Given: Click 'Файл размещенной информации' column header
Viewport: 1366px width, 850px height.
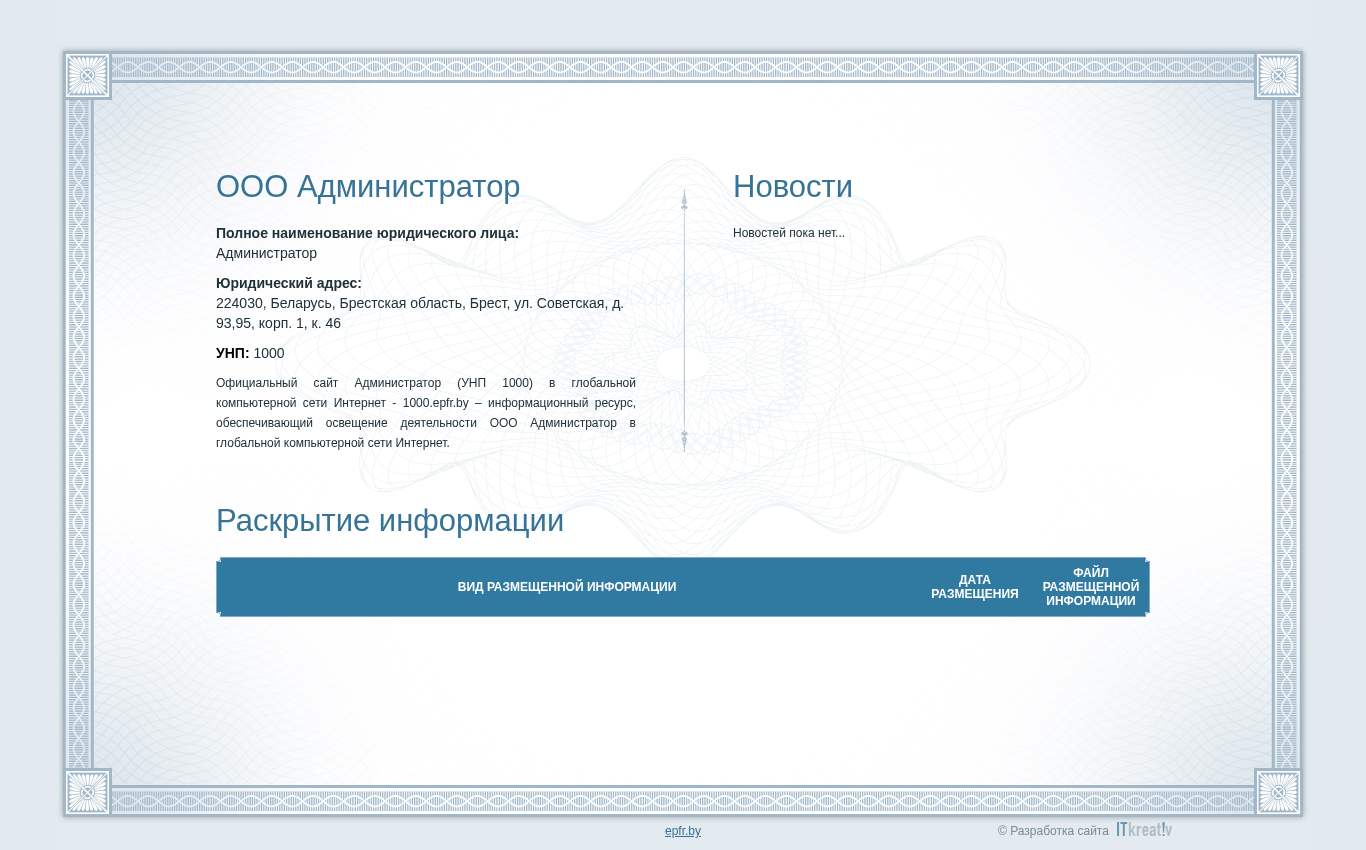Looking at the screenshot, I should (x=1091, y=587).
